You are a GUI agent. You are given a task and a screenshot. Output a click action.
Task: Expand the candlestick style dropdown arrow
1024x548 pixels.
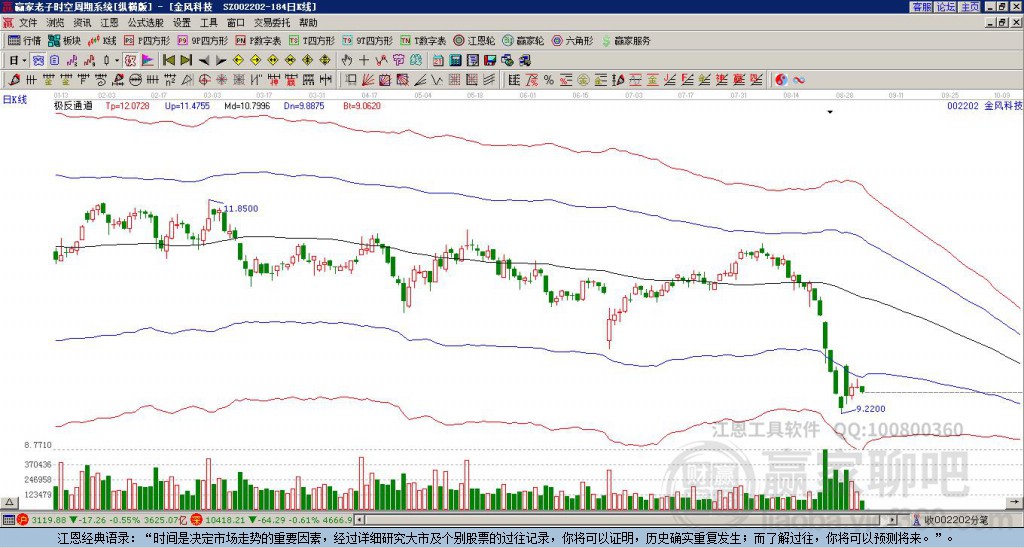(116, 61)
